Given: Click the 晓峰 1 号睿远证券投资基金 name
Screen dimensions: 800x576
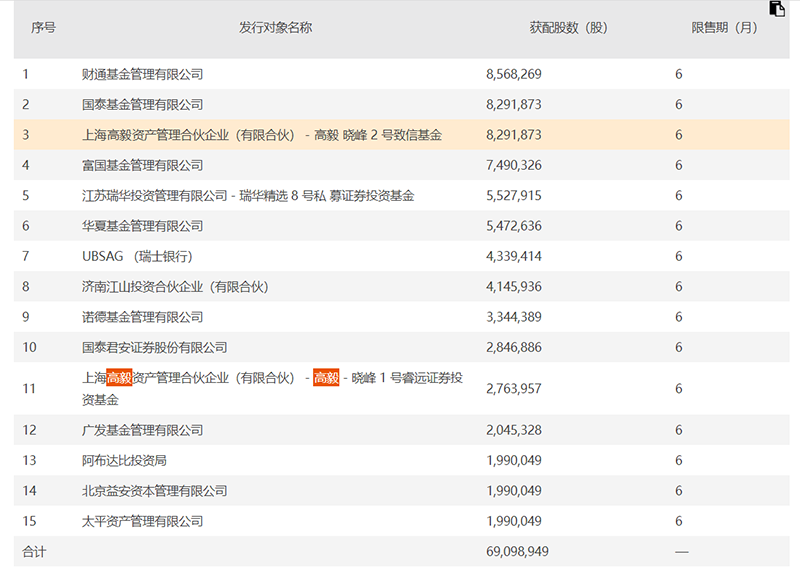Looking at the screenshot, I should pos(272,389).
